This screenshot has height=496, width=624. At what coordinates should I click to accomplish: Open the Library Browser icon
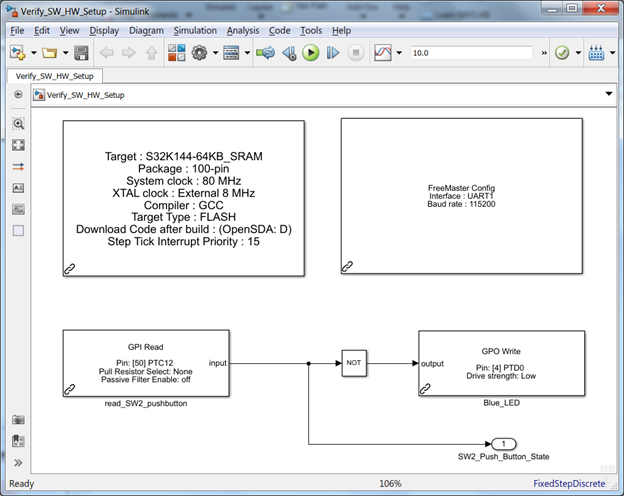coord(176,53)
